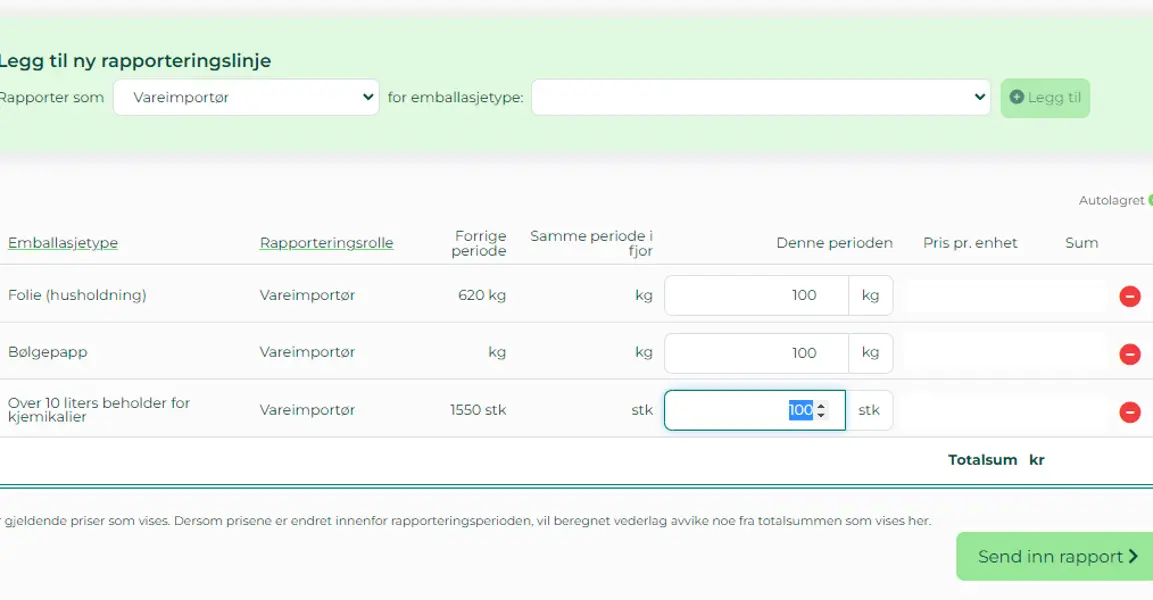Viewport: 1153px width, 600px height.
Task: Click the quantity stepper arrows for kjemikalier row
Action: [821, 410]
